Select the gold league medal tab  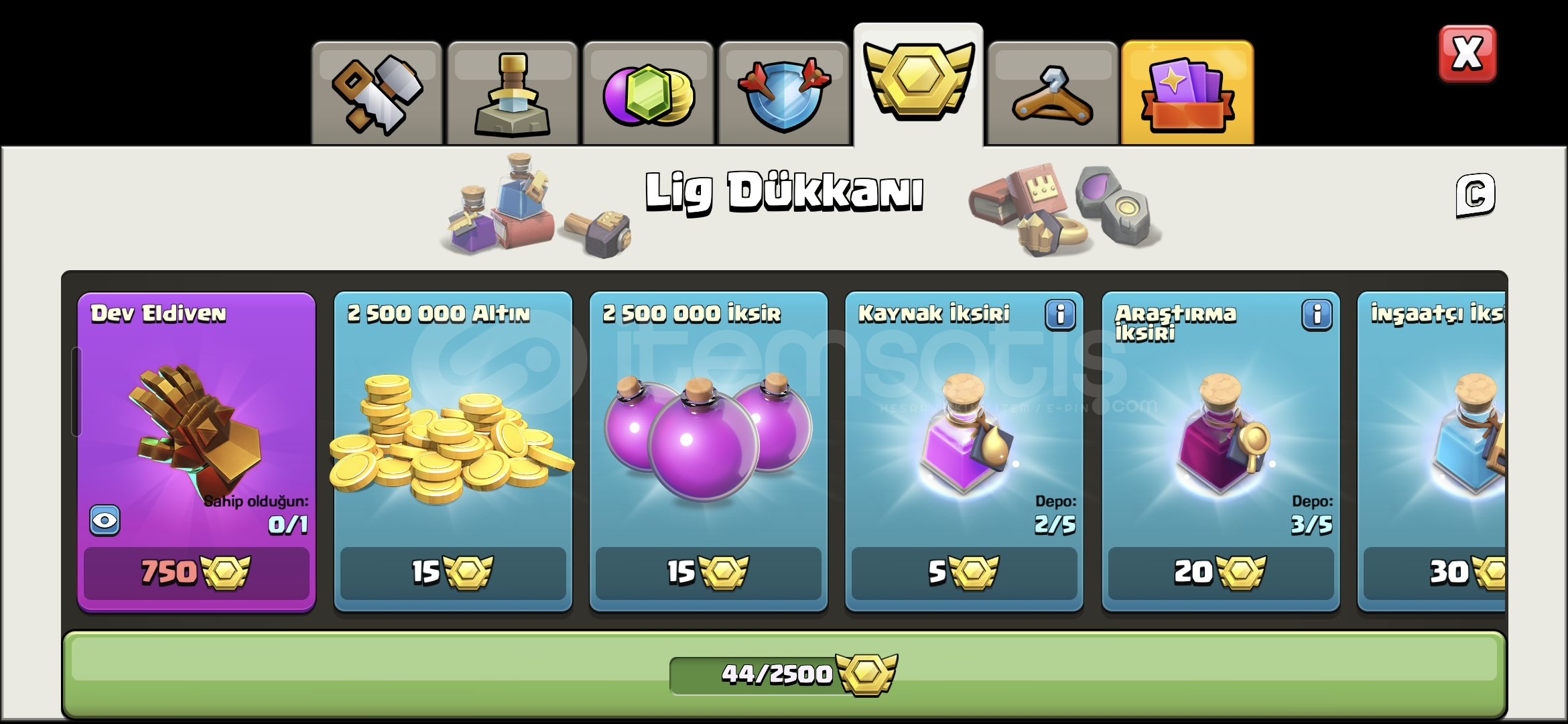(x=918, y=85)
